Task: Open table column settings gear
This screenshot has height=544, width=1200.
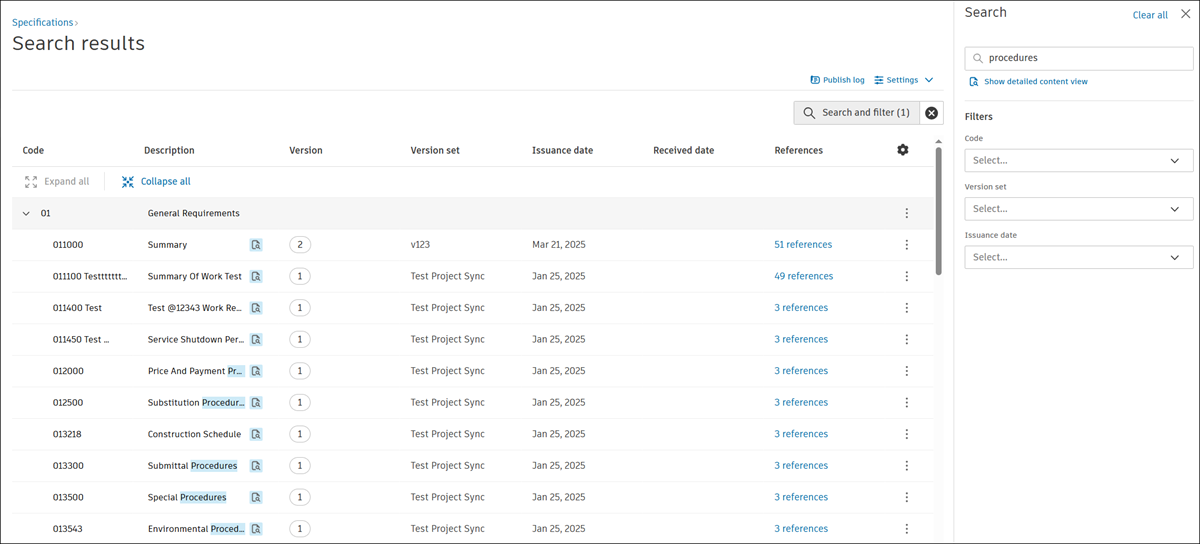Action: pyautogui.click(x=903, y=150)
